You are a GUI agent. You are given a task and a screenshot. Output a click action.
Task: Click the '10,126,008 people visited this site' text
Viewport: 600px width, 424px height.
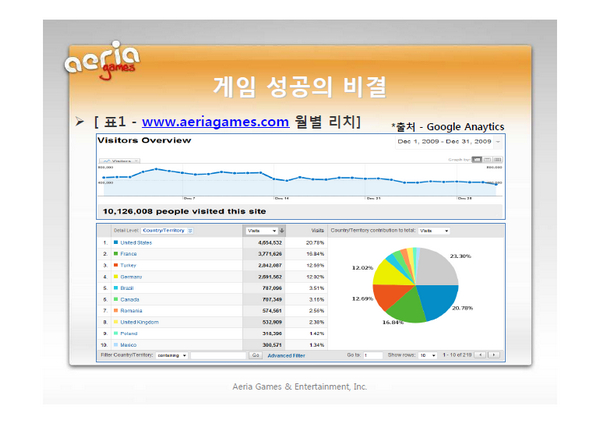coord(184,211)
